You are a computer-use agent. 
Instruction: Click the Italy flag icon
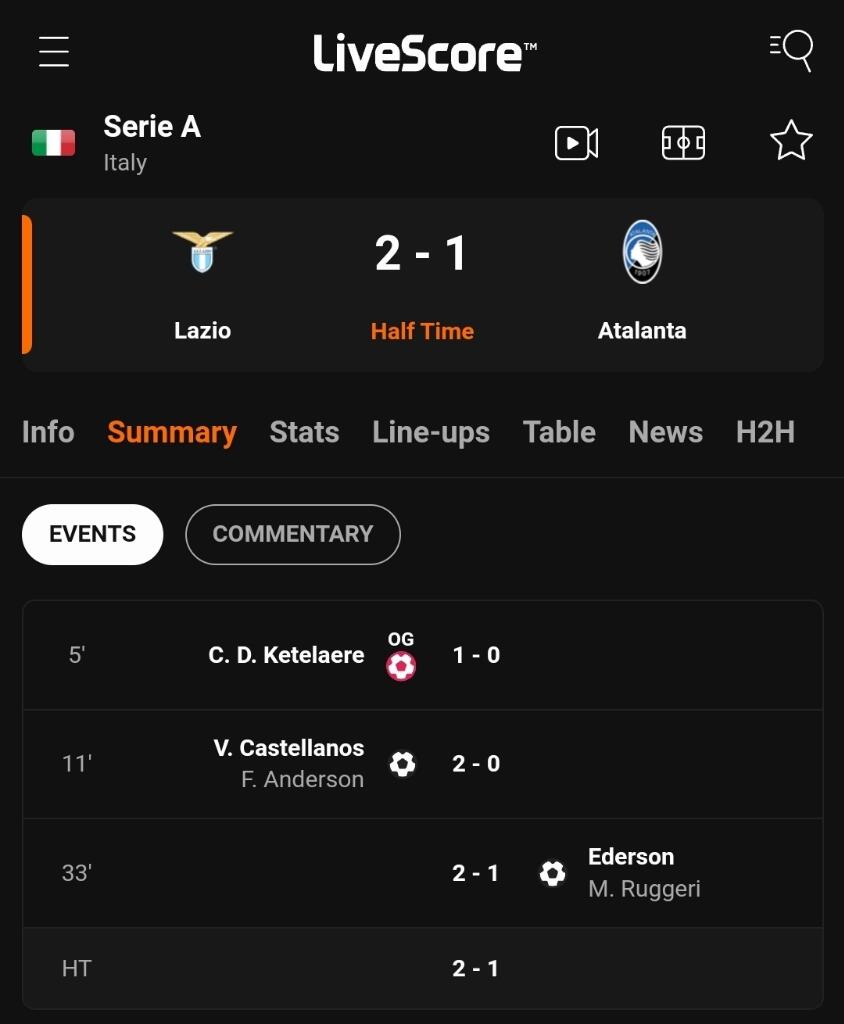coord(53,143)
